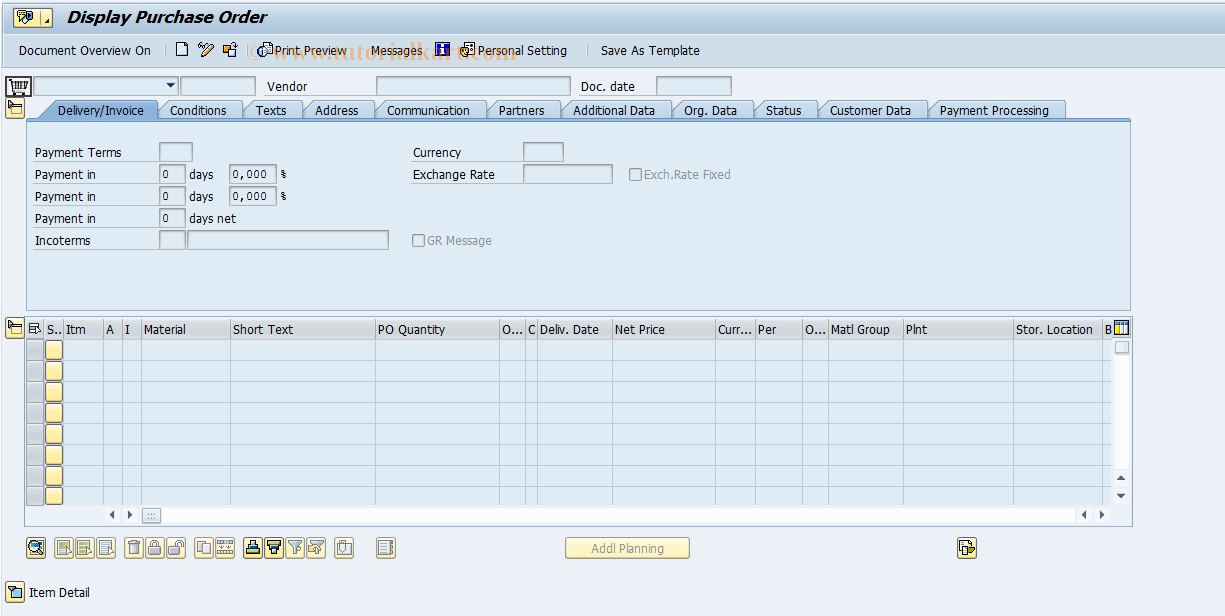Click the filter icon in the item toolbar

pyautogui.click(x=296, y=548)
